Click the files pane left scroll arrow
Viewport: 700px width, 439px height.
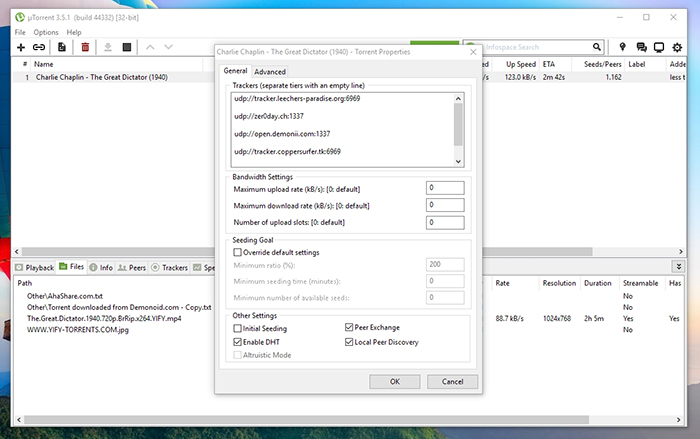(18, 420)
